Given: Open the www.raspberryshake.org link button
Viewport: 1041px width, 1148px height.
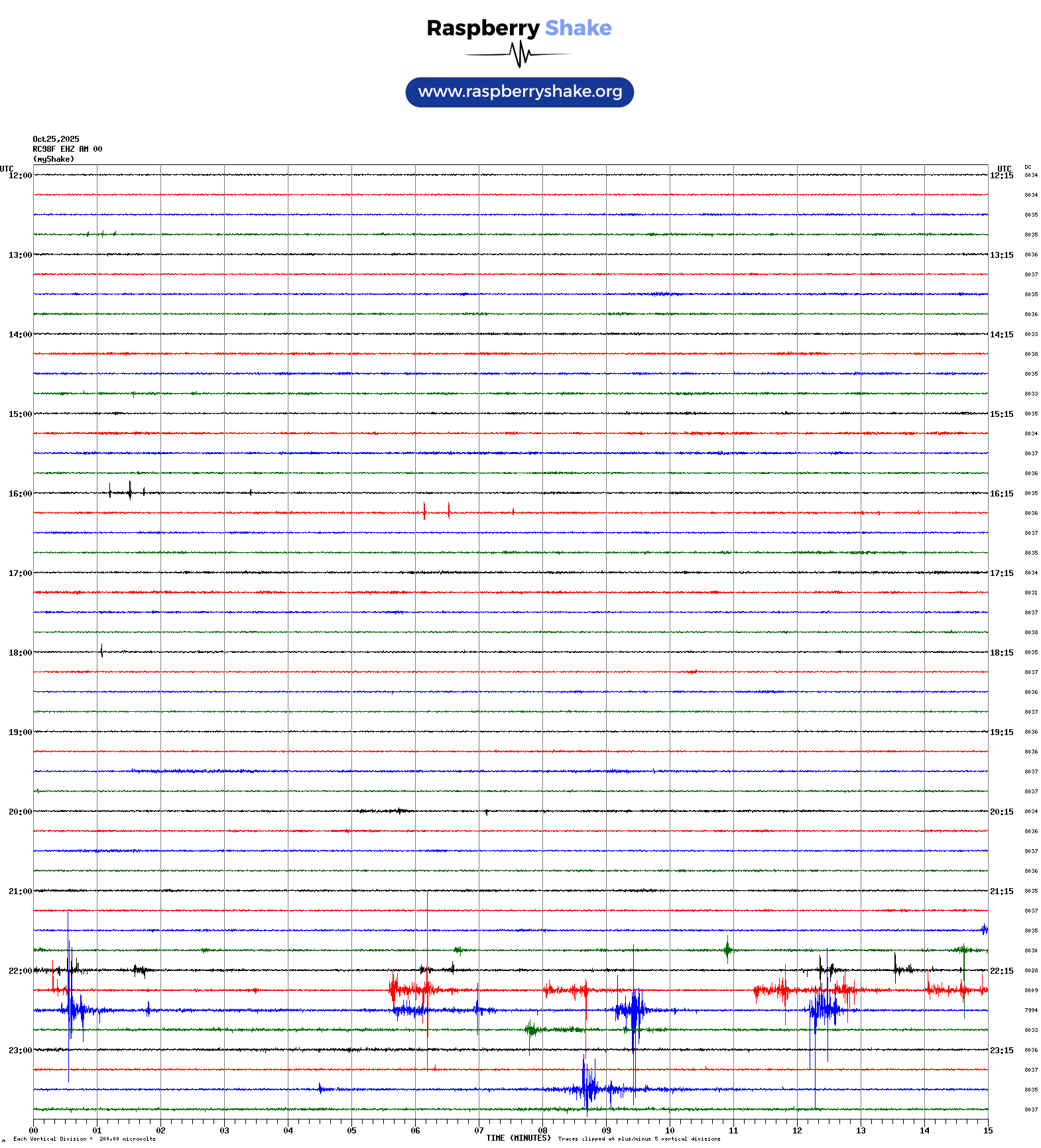Looking at the screenshot, I should [519, 91].
